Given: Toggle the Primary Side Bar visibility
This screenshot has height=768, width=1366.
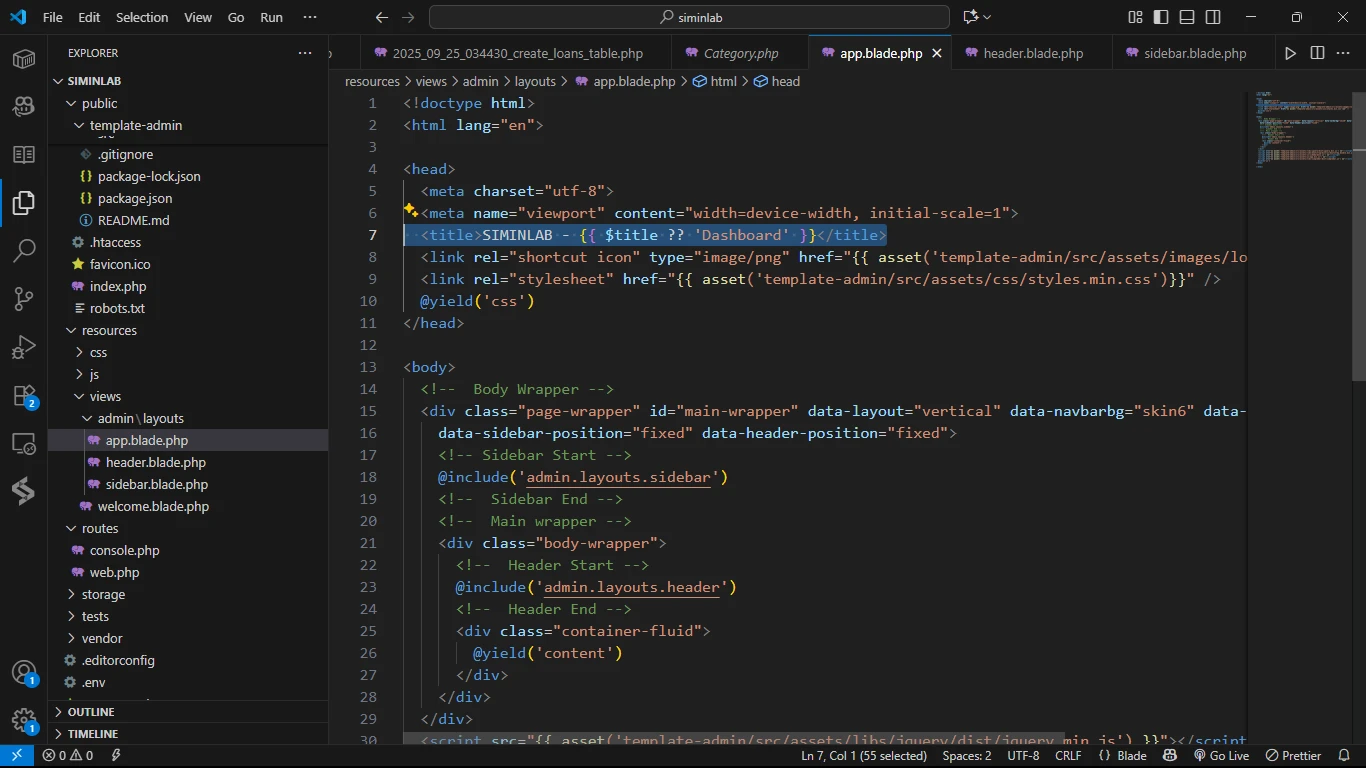Looking at the screenshot, I should (1161, 17).
